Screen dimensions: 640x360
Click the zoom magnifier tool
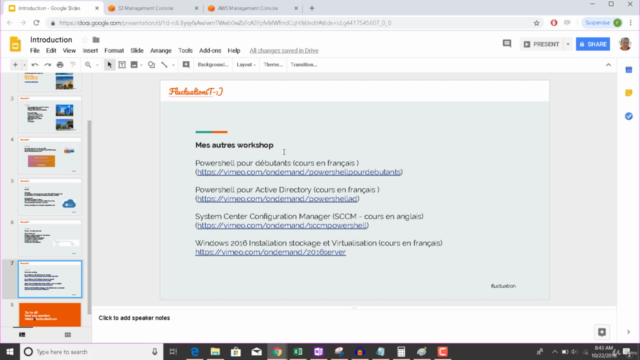tap(88, 64)
